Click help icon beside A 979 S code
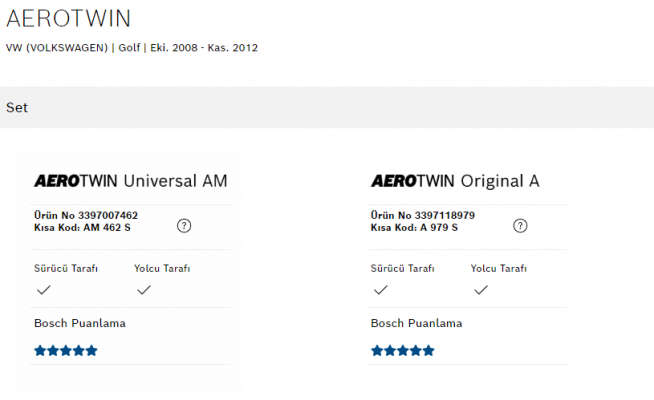This screenshot has width=654, height=400. pos(520,226)
